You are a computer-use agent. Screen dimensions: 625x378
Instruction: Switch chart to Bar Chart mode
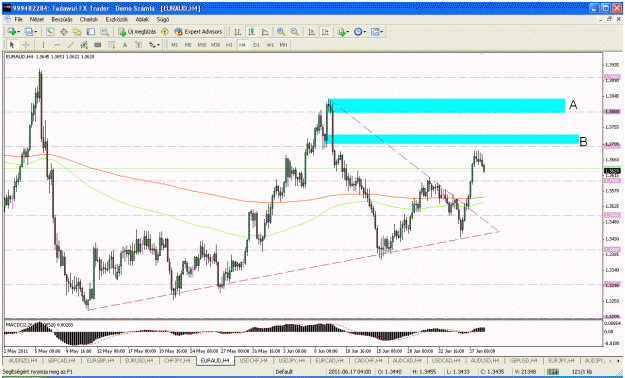[238, 32]
